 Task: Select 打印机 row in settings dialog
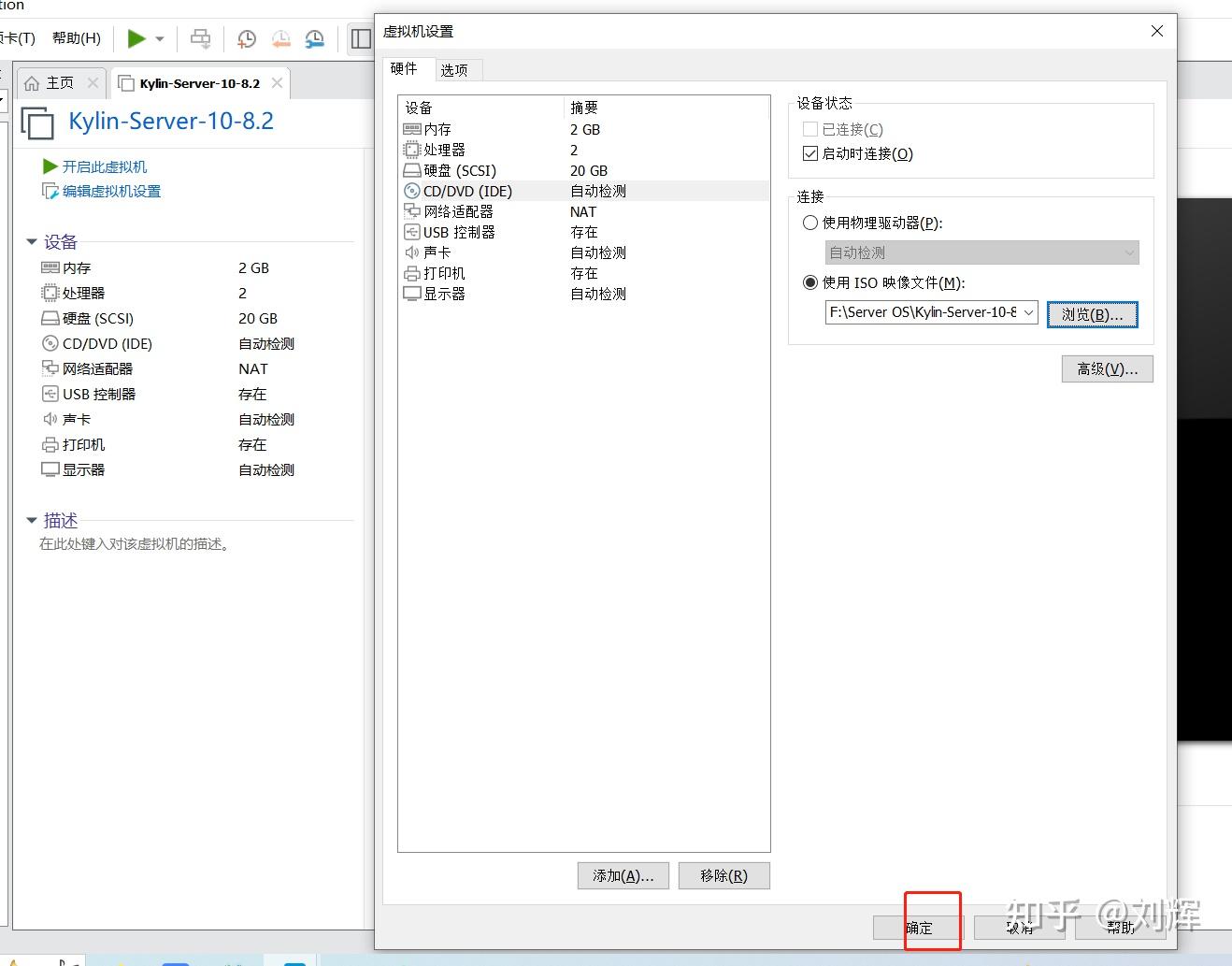tap(584, 273)
